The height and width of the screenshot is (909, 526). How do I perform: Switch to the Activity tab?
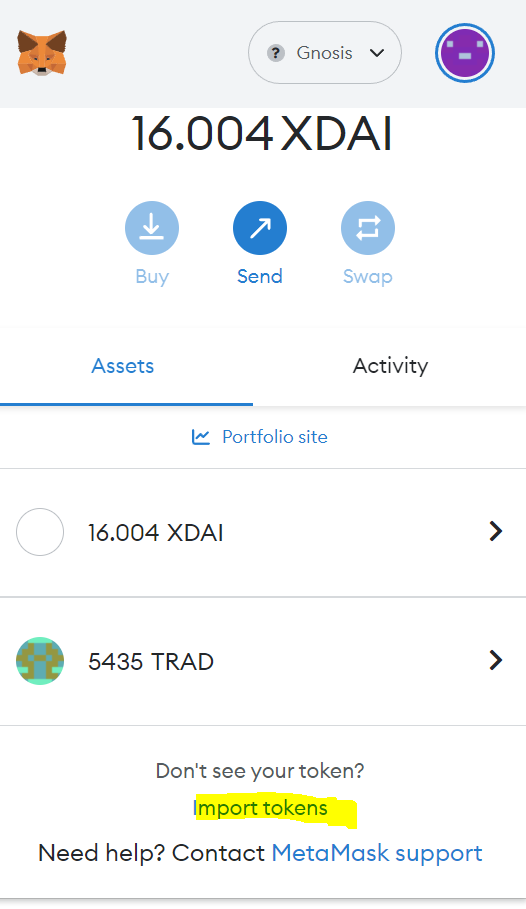[x=390, y=366]
